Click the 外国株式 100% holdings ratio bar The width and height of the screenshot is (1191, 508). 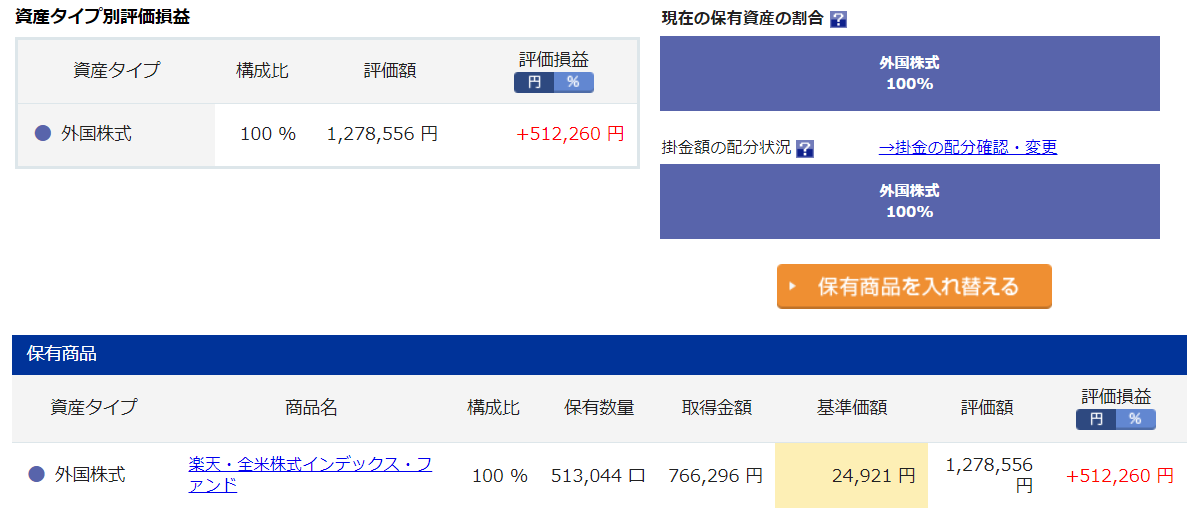point(909,74)
